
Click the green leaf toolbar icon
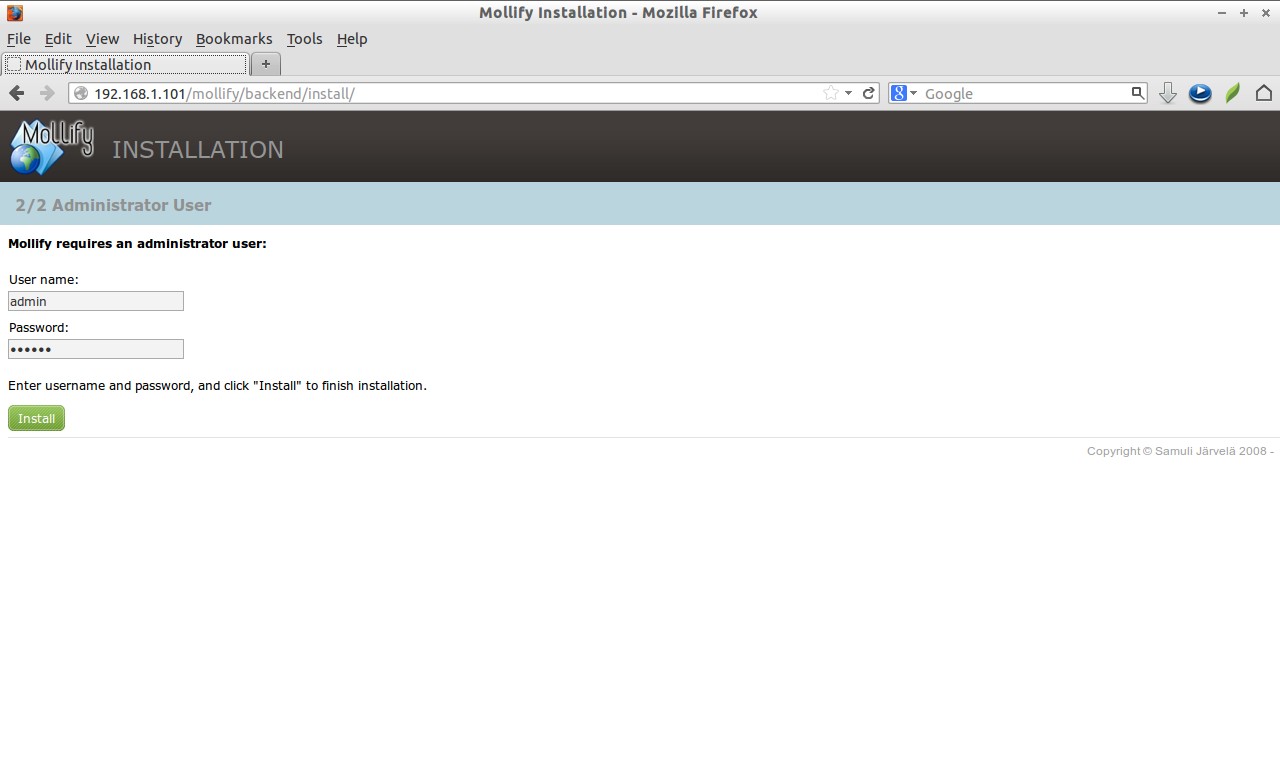(1233, 93)
